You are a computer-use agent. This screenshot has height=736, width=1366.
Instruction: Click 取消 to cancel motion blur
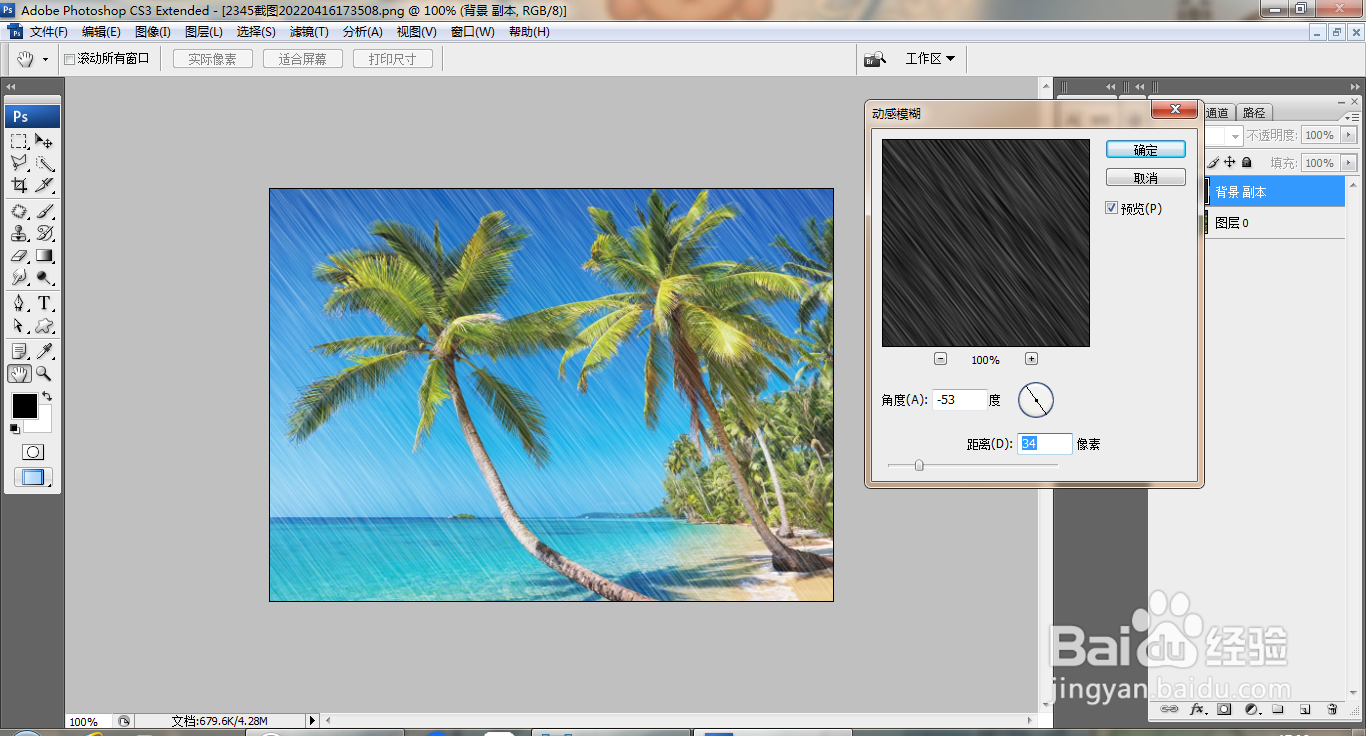point(1146,178)
